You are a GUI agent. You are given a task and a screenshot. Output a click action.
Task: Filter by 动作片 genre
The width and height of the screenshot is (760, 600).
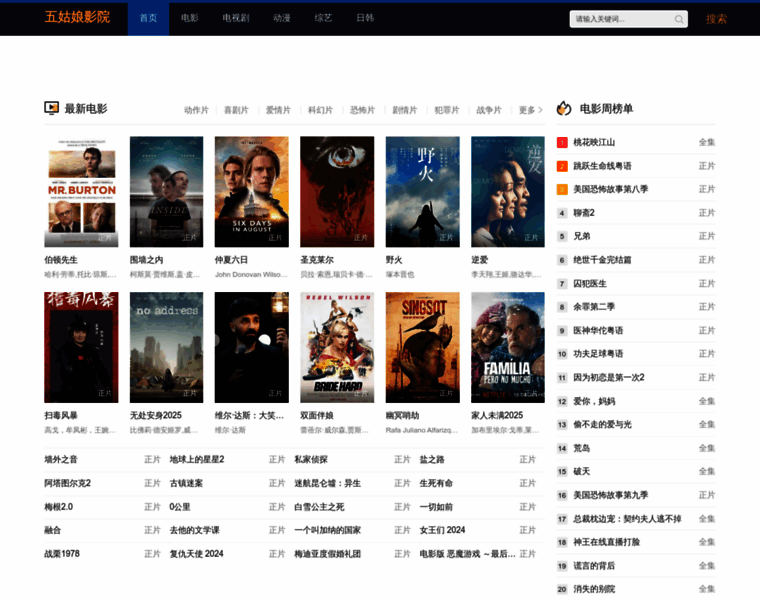tap(196, 110)
